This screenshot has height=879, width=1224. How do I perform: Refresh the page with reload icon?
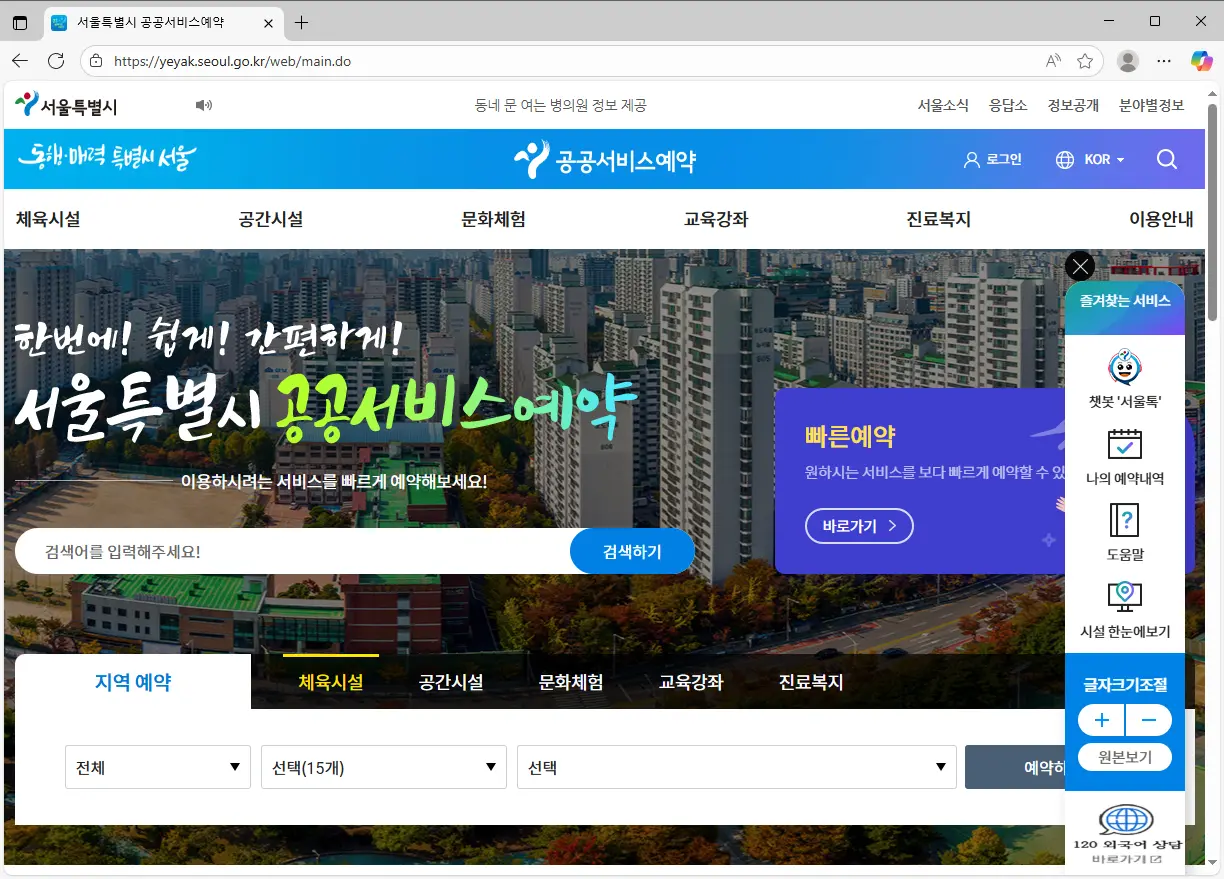click(x=56, y=61)
